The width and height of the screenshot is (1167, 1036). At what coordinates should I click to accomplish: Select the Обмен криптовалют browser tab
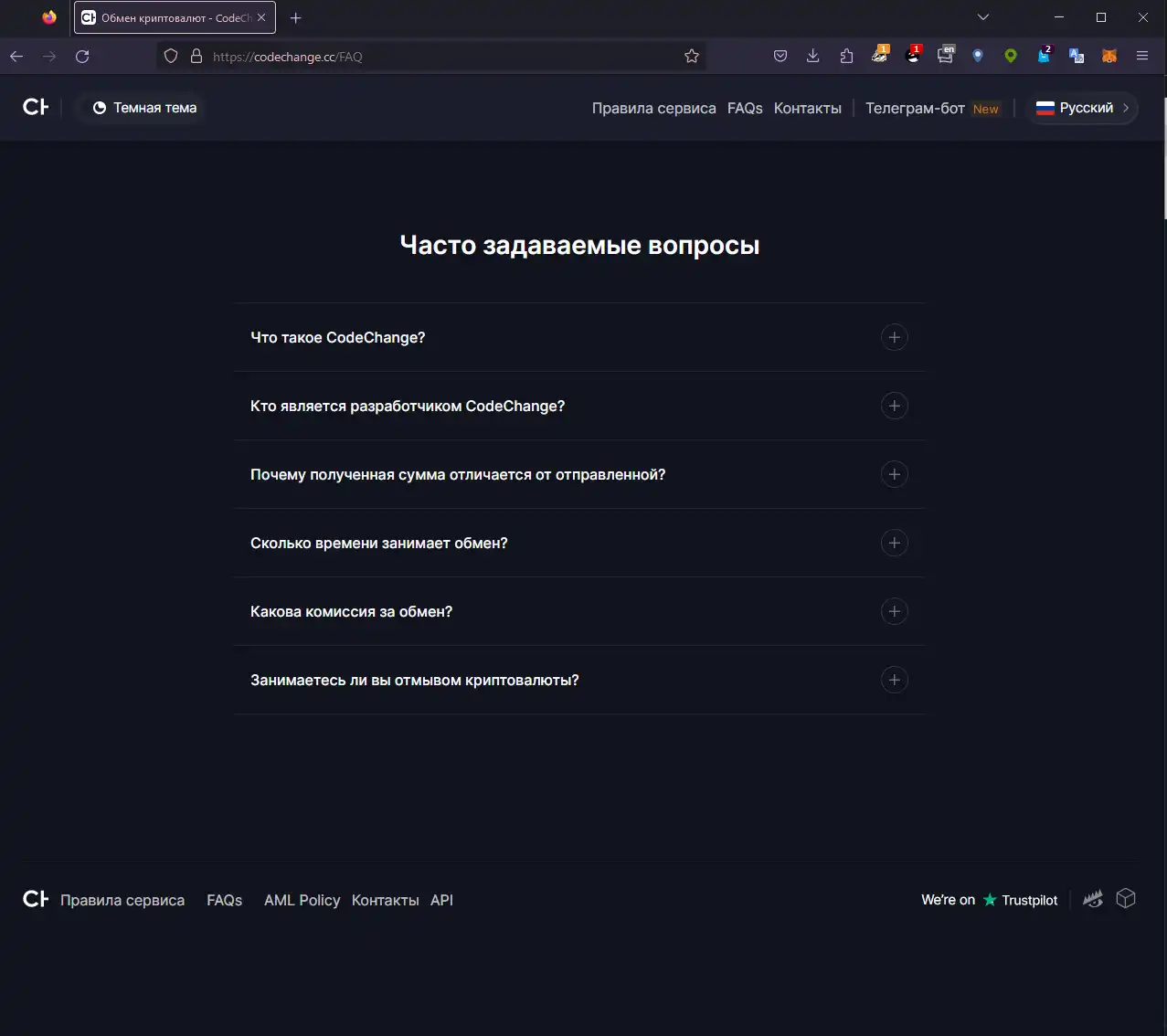[175, 17]
